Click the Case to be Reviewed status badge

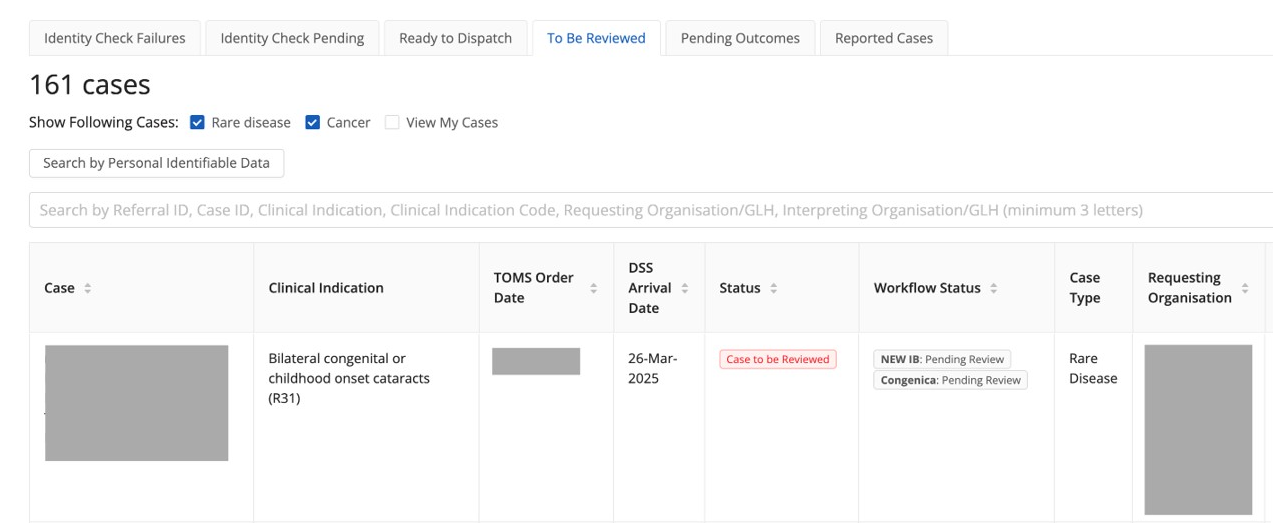tap(778, 359)
